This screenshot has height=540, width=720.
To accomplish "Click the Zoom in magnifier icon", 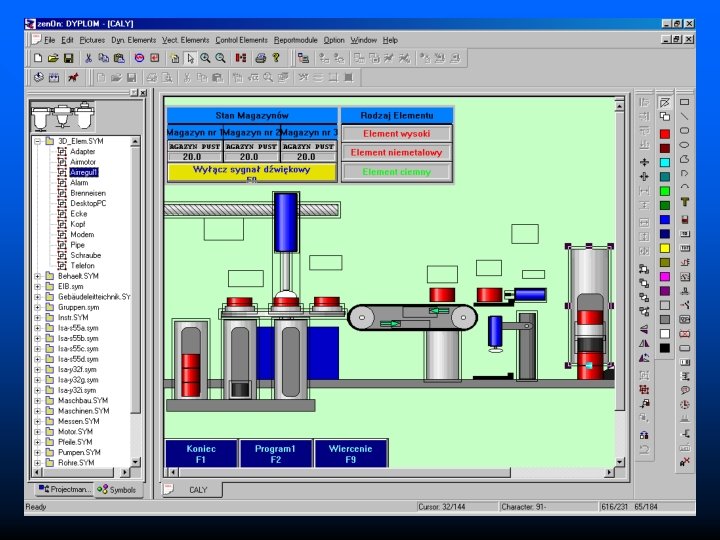I will click(205, 58).
